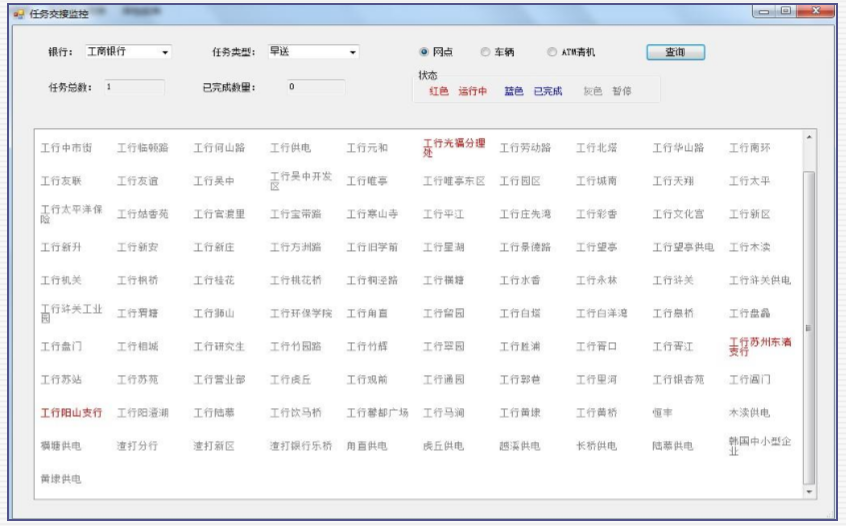The image size is (846, 526).
Task: Select 工行营业部 in the list
Action: pyautogui.click(x=220, y=380)
